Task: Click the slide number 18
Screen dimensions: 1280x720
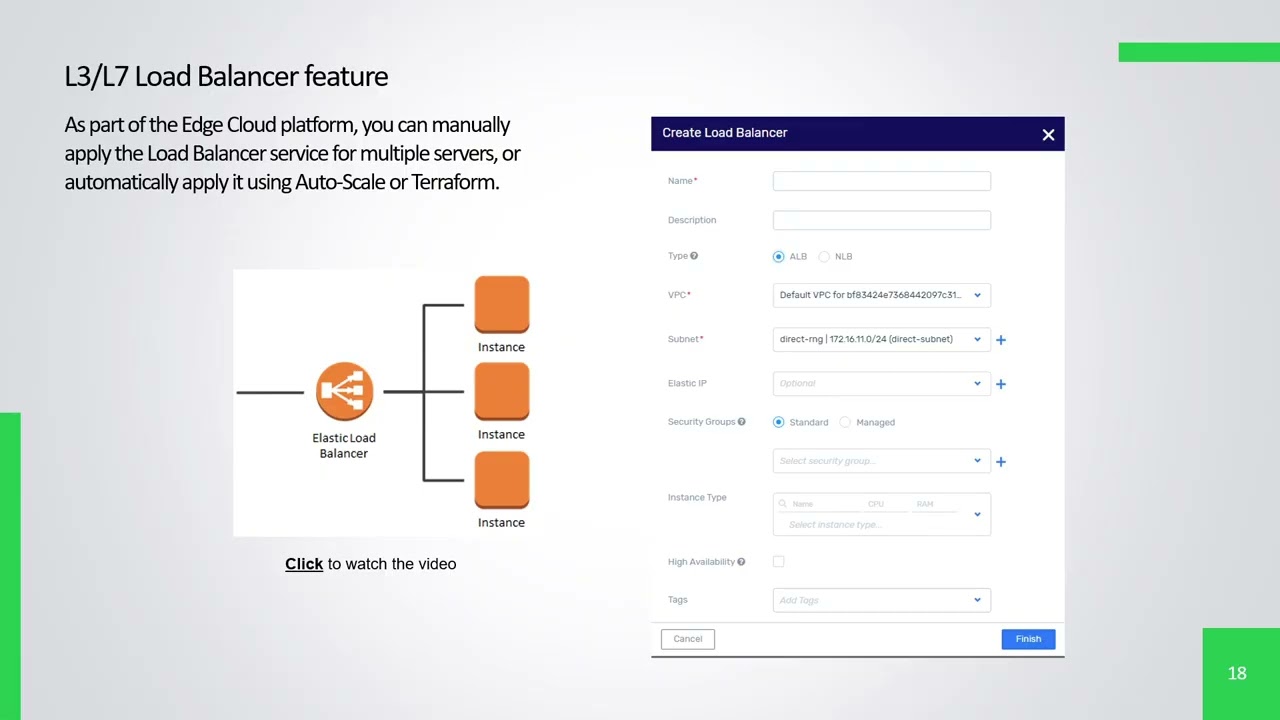Action: coord(1237,673)
